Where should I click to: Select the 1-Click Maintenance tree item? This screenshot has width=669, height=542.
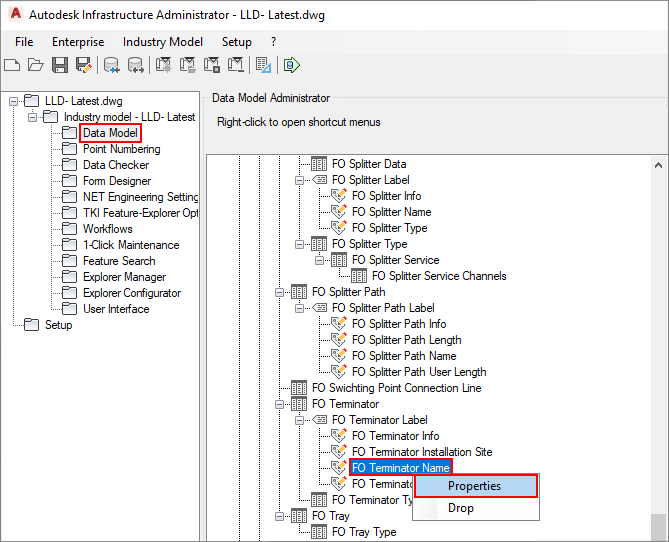(131, 245)
